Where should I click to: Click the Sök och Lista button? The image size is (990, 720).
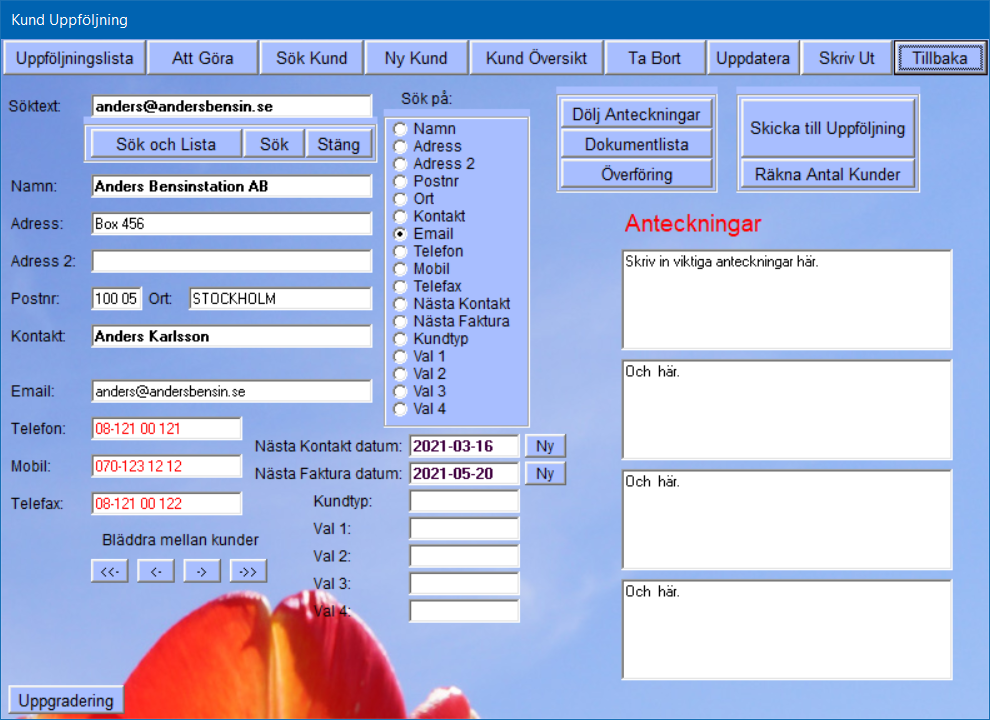coord(166,144)
